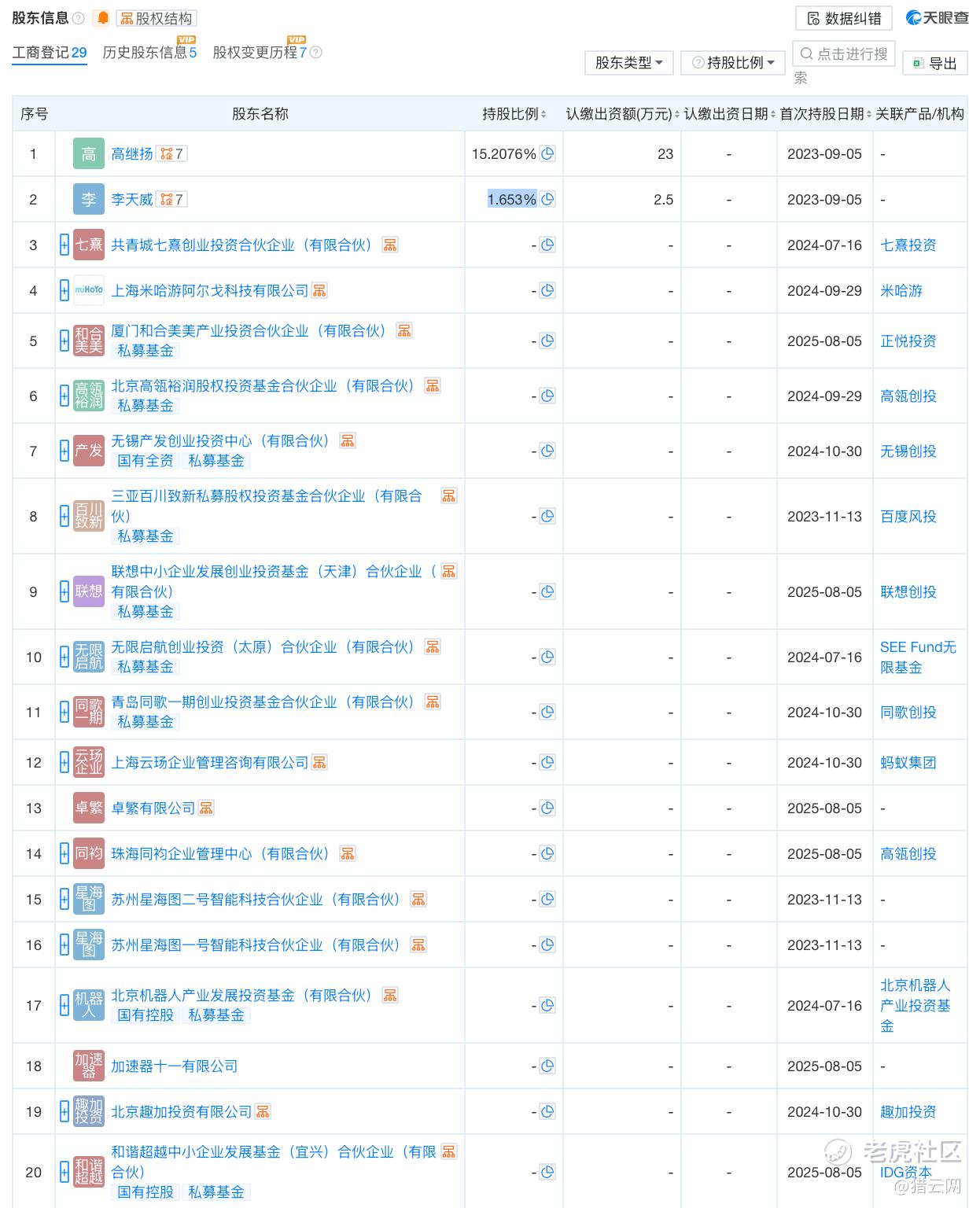The image size is (980, 1208).
Task: Open the 股权结构 equity structure button
Action: pos(156,18)
